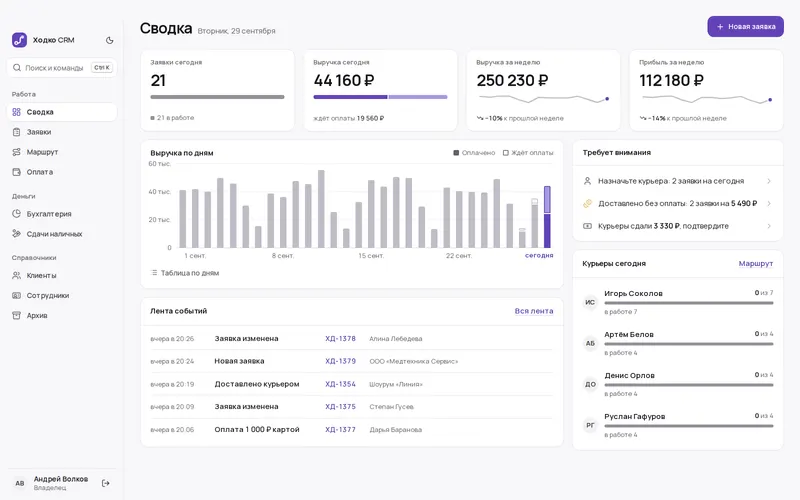Screen dimensions: 800x500
Task: Click the logout icon next to Андрей Волков
Action: (x=106, y=483)
